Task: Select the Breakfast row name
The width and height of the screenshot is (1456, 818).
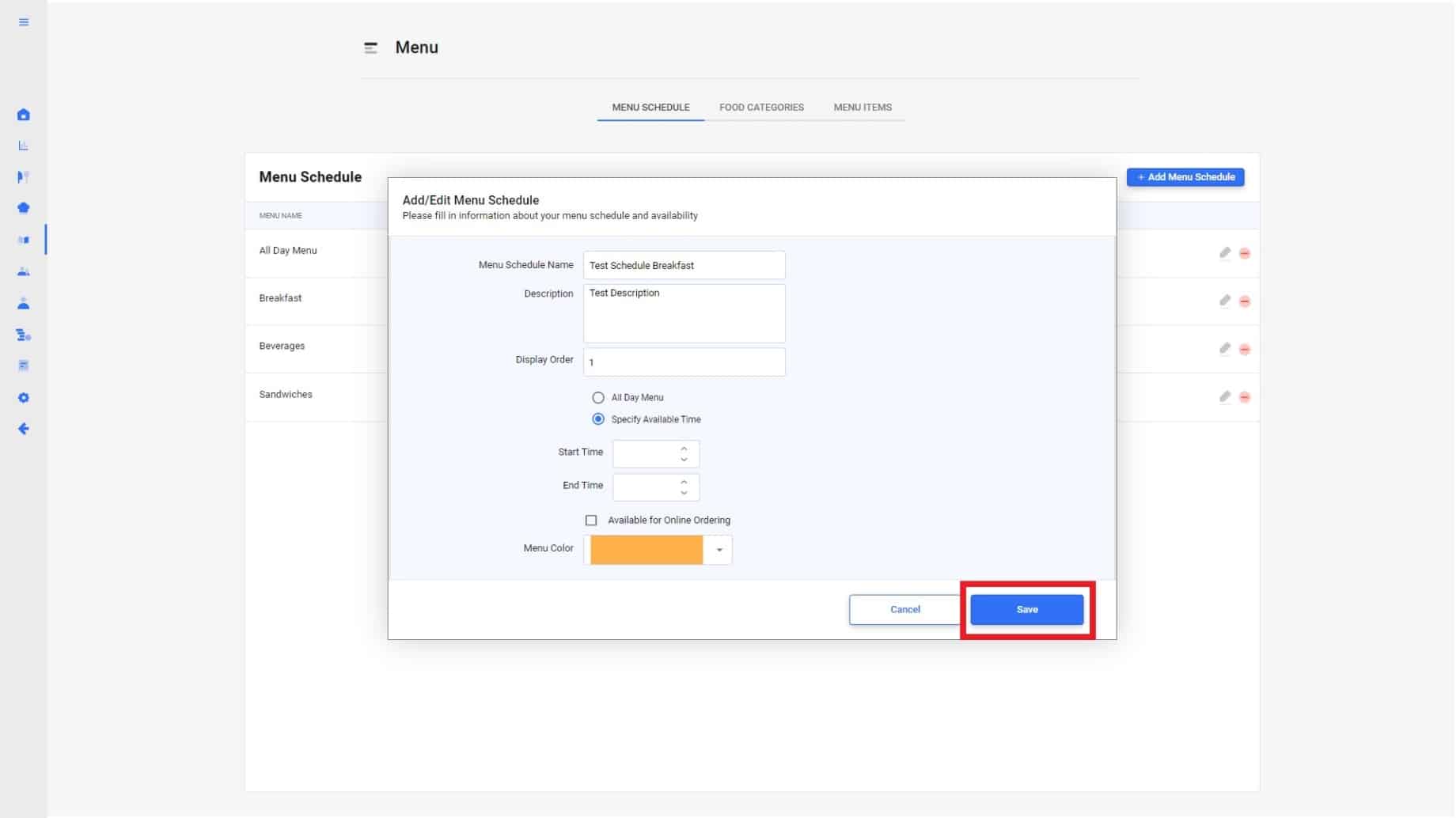Action: click(280, 298)
